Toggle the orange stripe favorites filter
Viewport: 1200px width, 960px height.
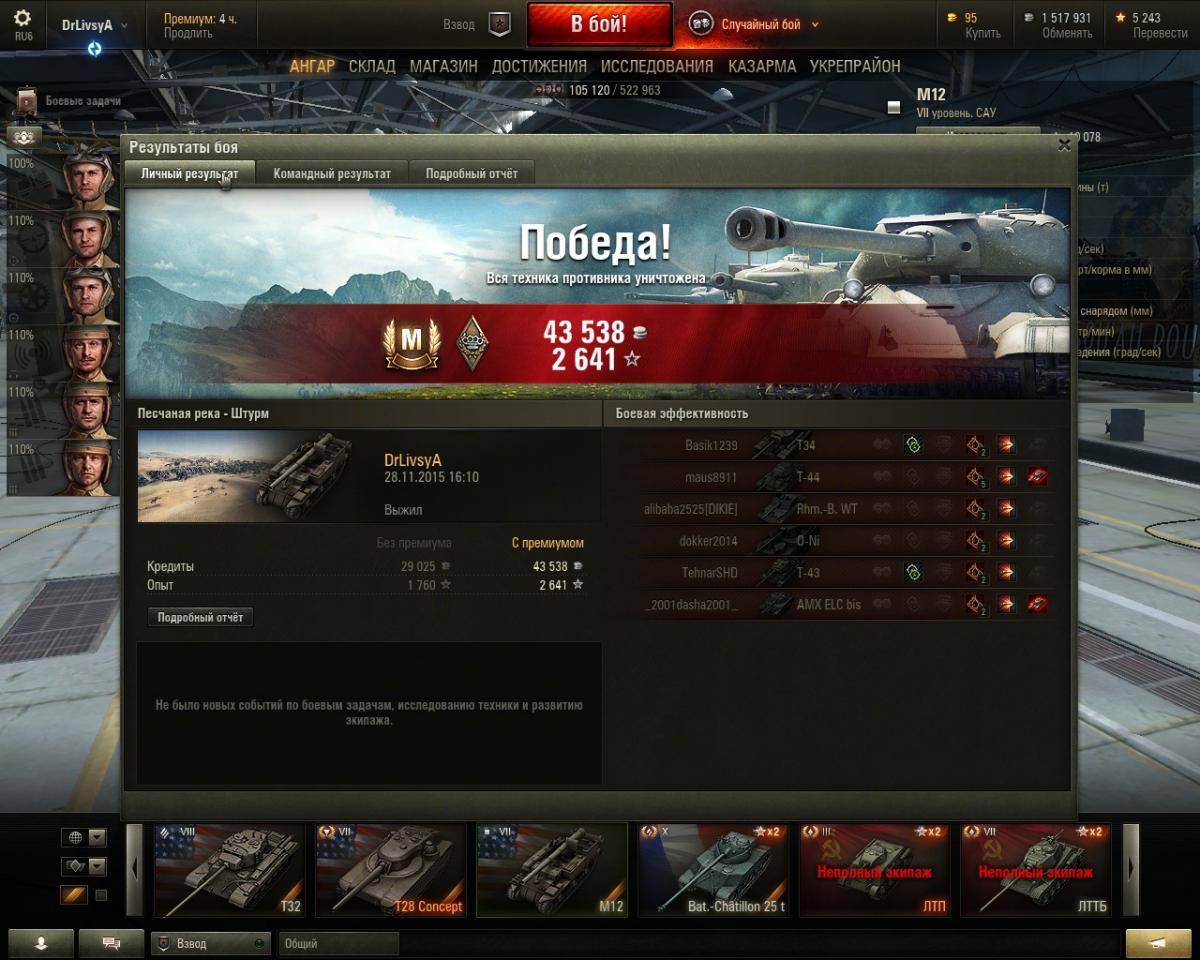[75, 895]
